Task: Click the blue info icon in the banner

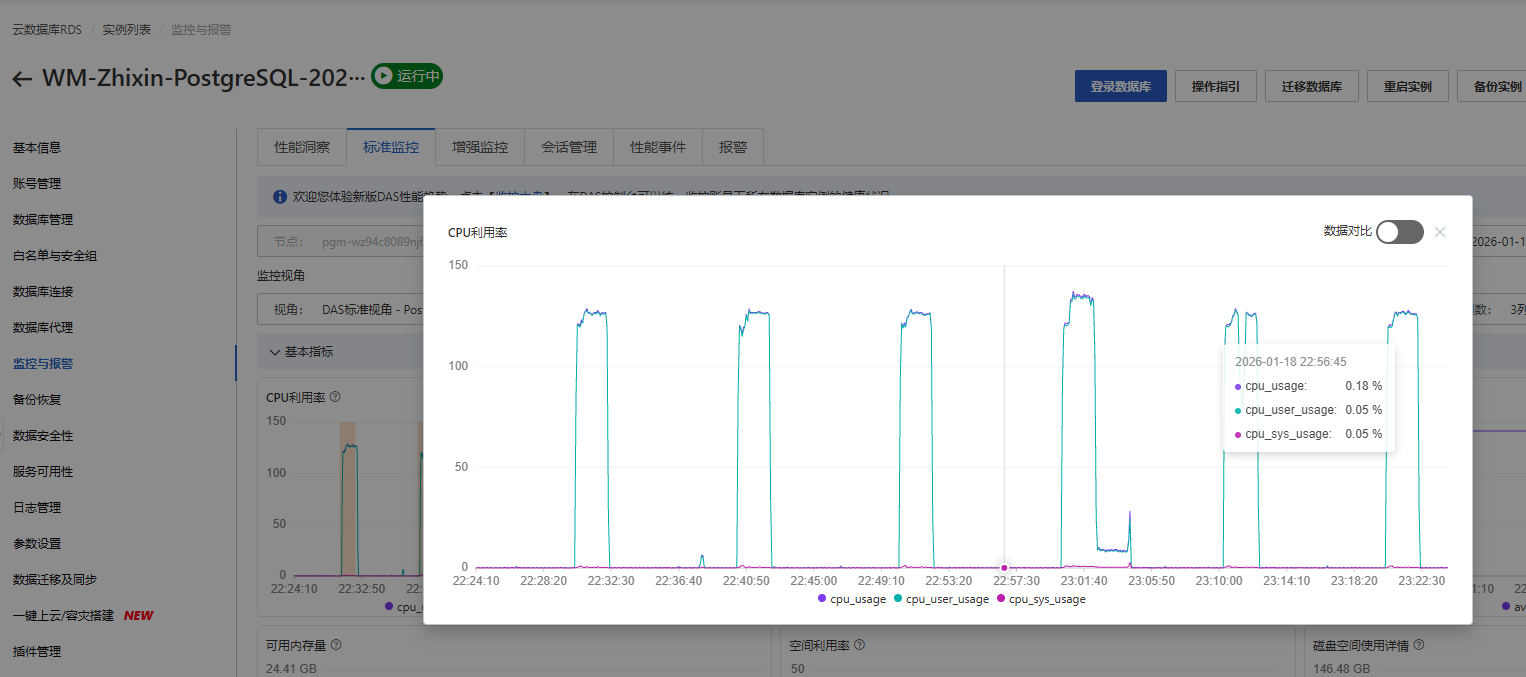Action: click(x=280, y=197)
